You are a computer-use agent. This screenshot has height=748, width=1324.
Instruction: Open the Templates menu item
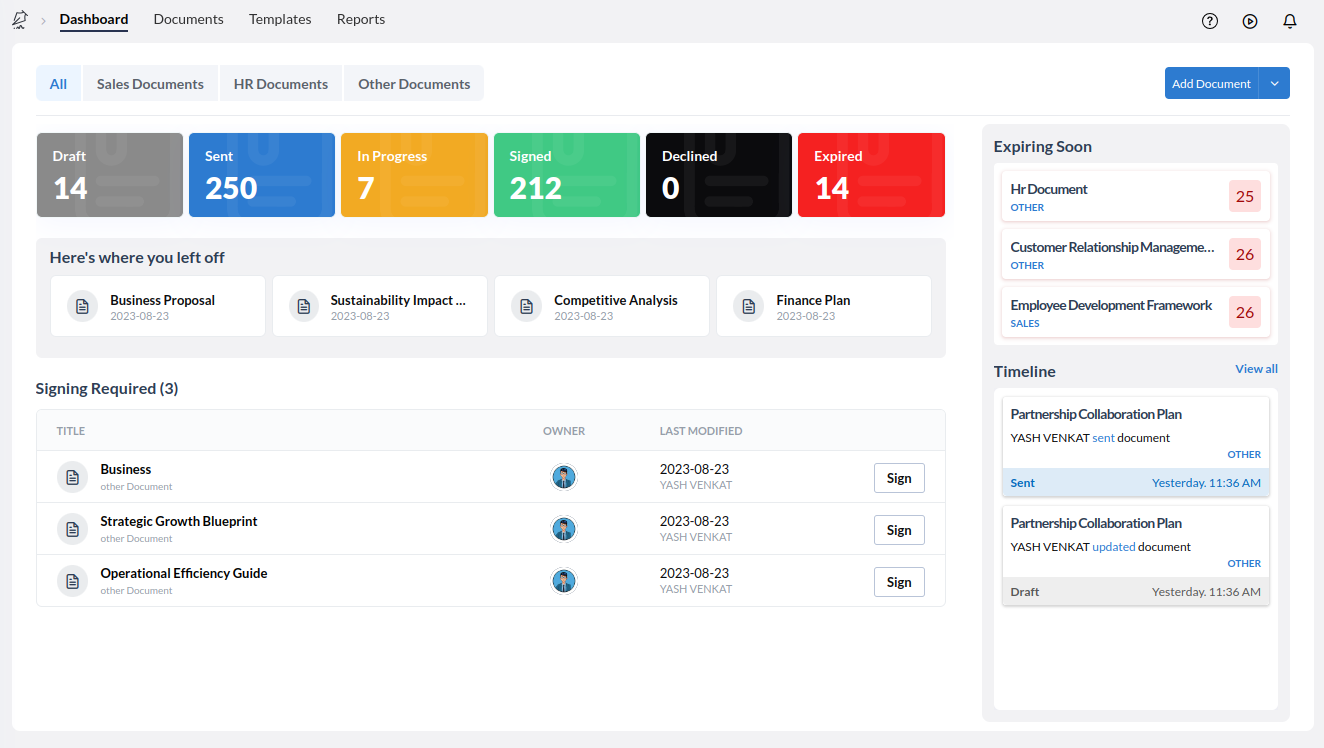point(280,19)
